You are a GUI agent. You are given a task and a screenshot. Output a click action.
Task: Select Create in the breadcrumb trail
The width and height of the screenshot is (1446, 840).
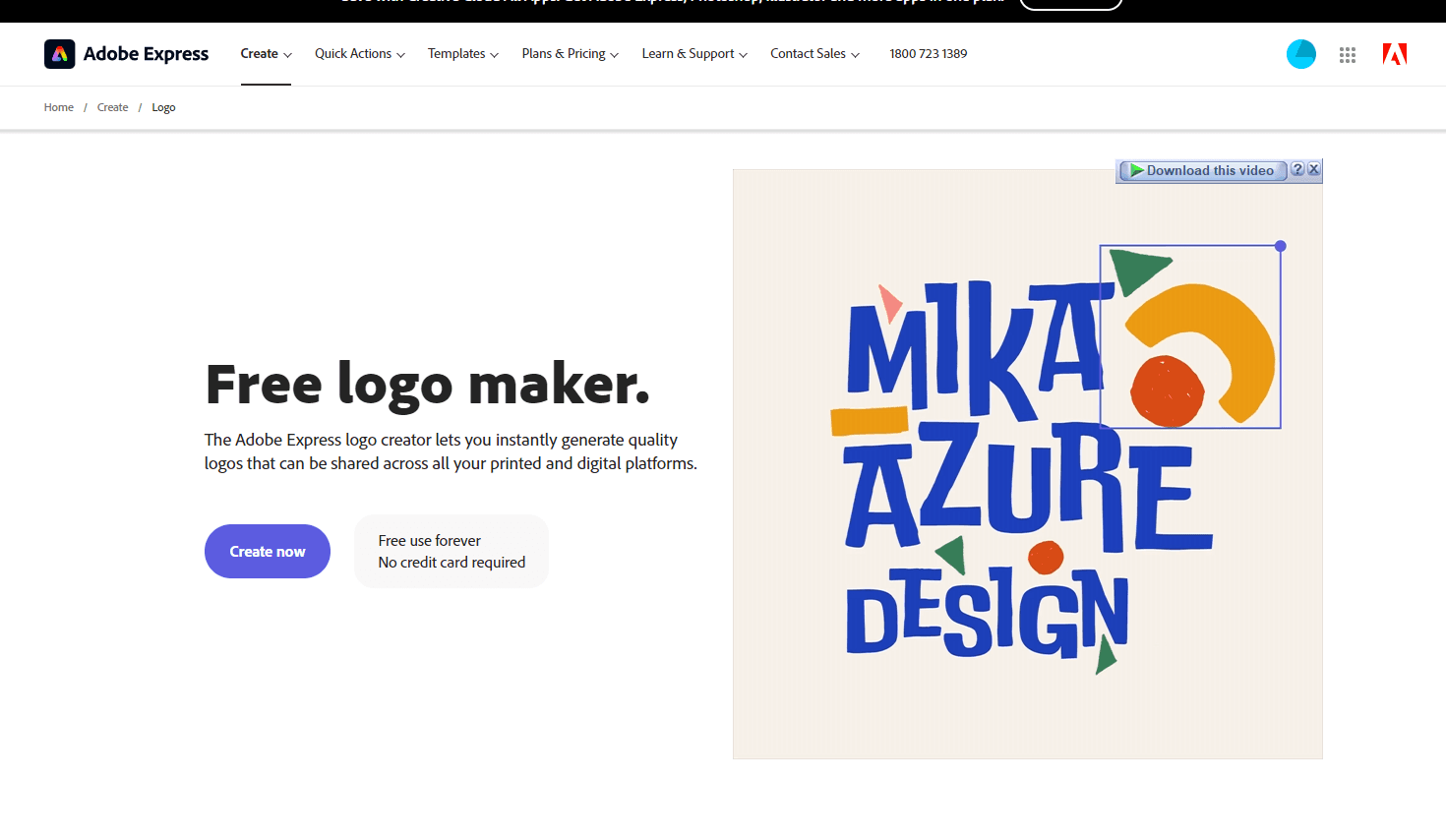tap(112, 107)
